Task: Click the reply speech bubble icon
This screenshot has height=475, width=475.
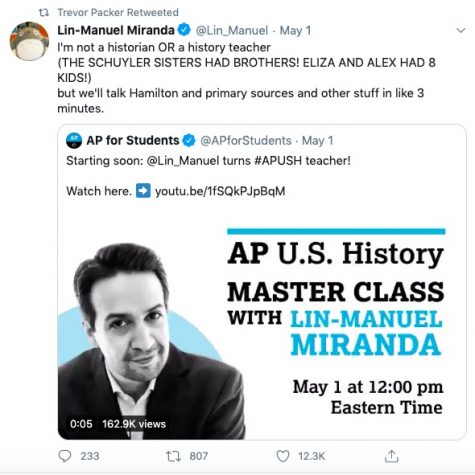Action: (x=65, y=456)
